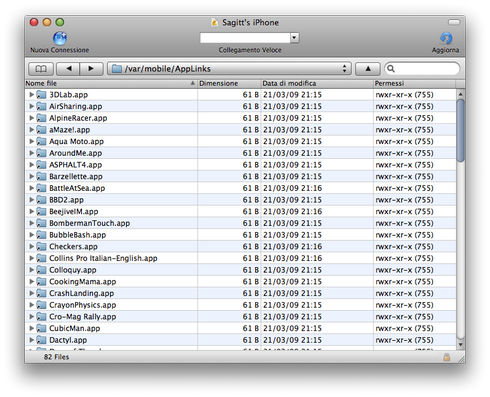Select the CubicMan.app row

tap(241, 328)
